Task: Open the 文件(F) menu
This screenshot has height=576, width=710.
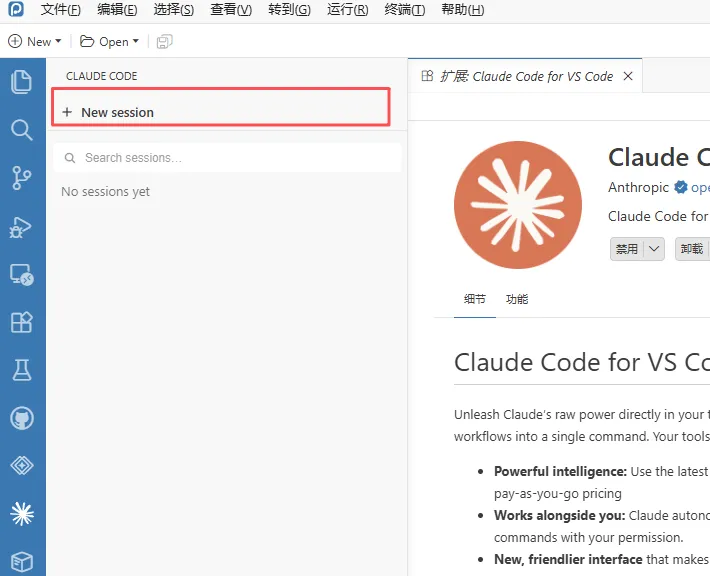Action: [x=61, y=10]
